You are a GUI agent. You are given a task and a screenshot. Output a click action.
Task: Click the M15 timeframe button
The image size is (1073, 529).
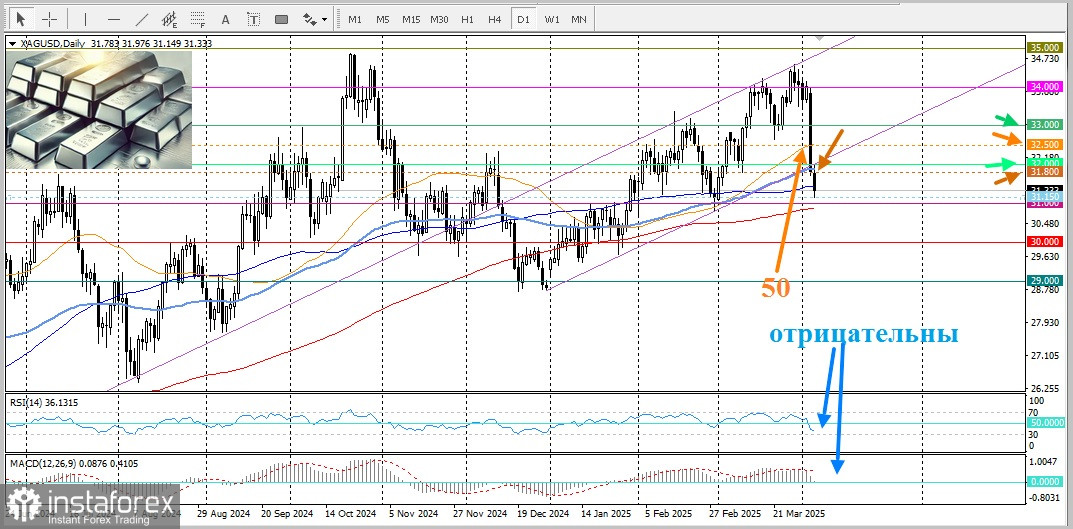coord(411,19)
